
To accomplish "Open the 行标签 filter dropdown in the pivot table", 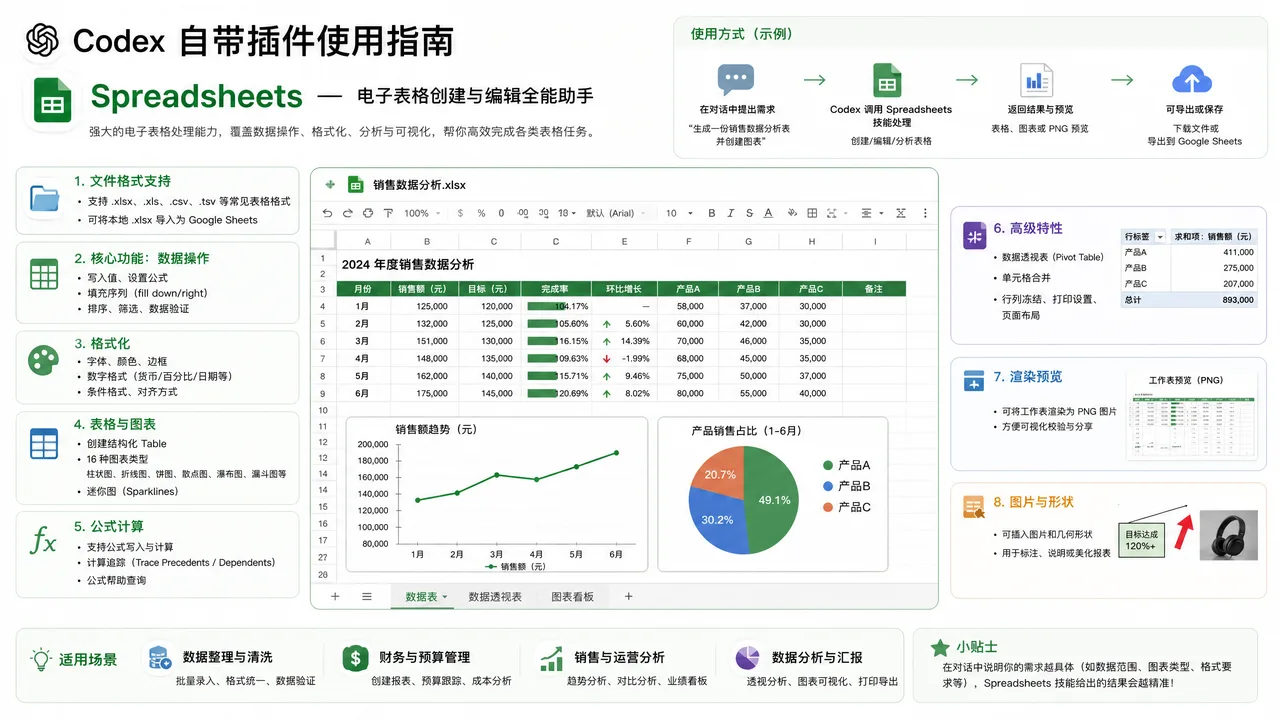I will [1160, 237].
